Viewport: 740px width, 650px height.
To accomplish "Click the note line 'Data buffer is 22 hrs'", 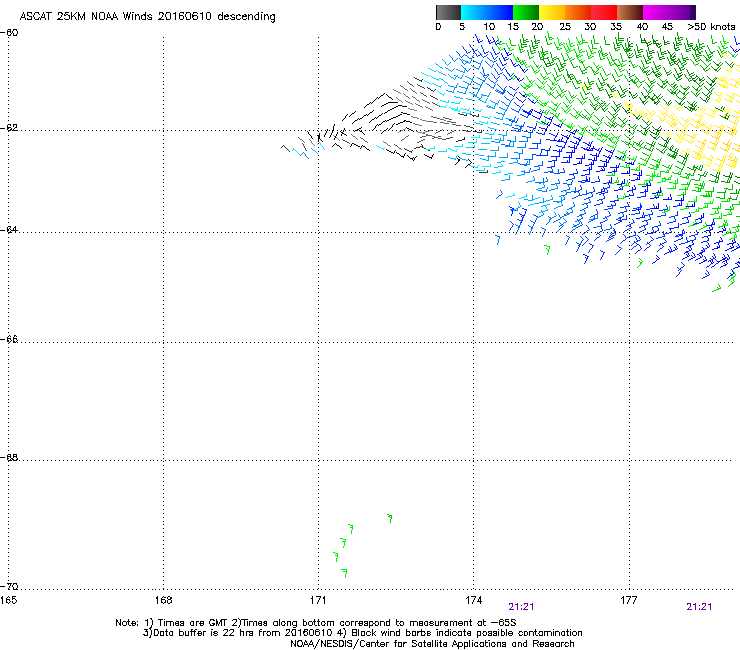I will [x=362, y=633].
